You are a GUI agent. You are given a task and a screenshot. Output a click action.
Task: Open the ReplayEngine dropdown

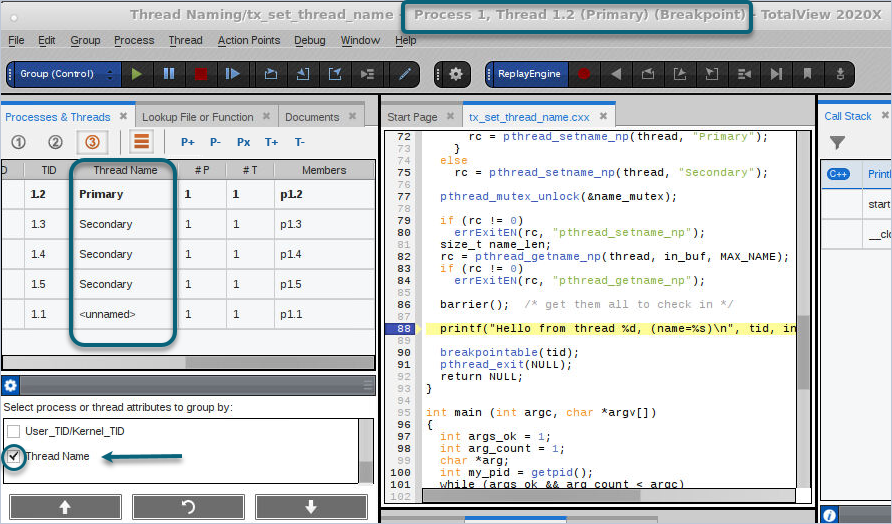coord(529,74)
